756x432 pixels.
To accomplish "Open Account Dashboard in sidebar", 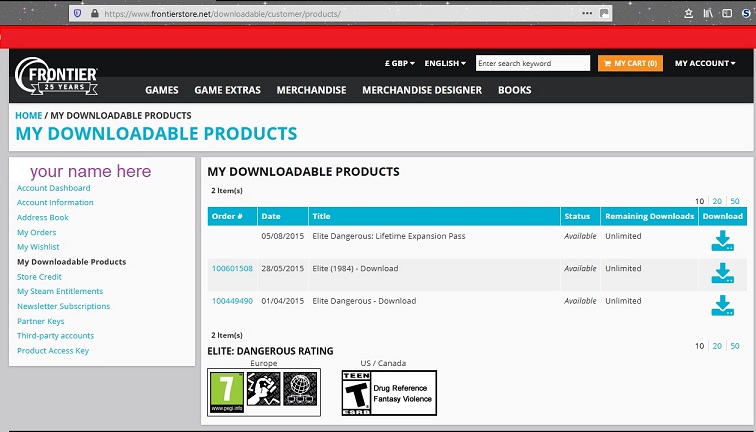I will (54, 188).
